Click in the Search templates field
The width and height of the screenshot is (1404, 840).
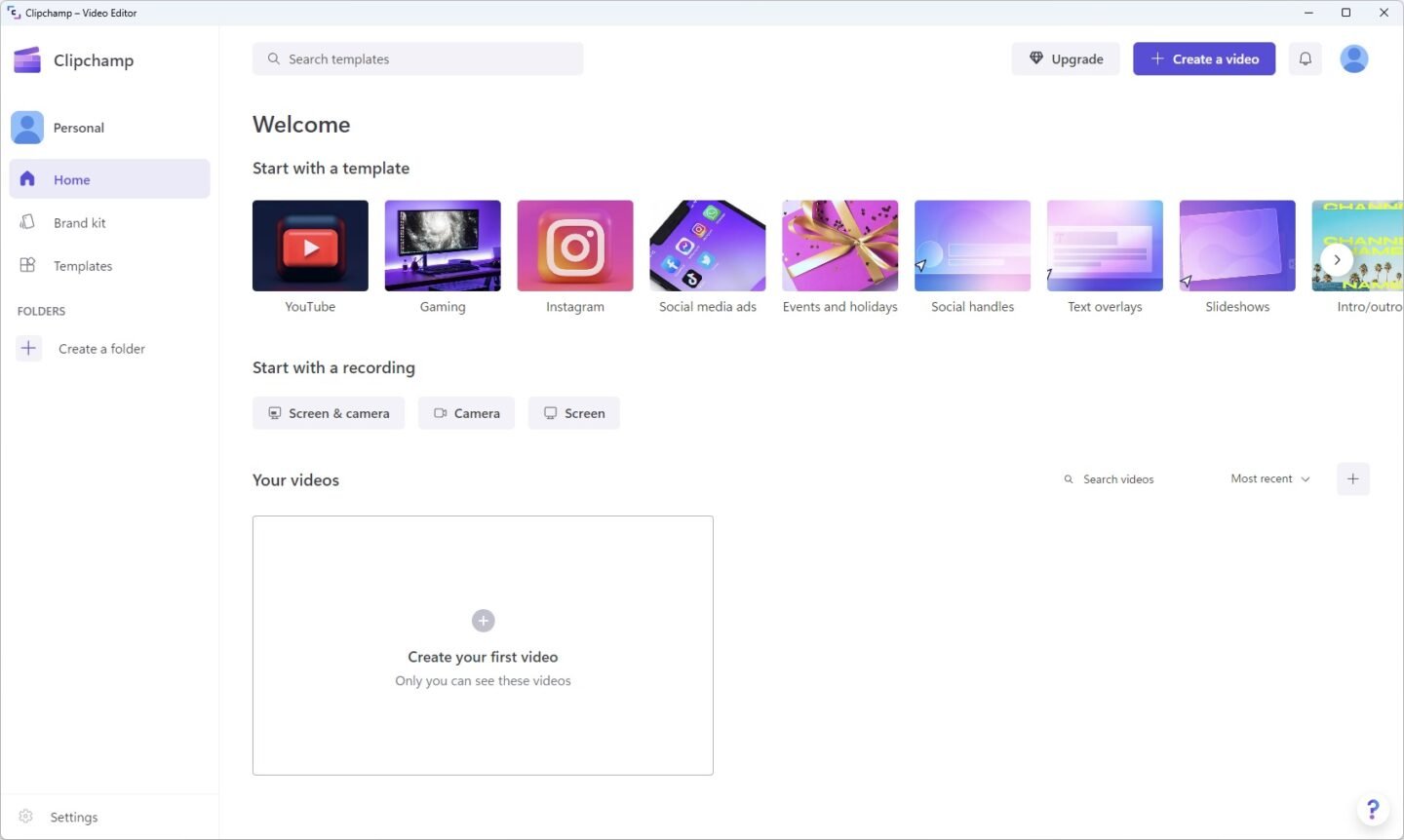tap(418, 58)
